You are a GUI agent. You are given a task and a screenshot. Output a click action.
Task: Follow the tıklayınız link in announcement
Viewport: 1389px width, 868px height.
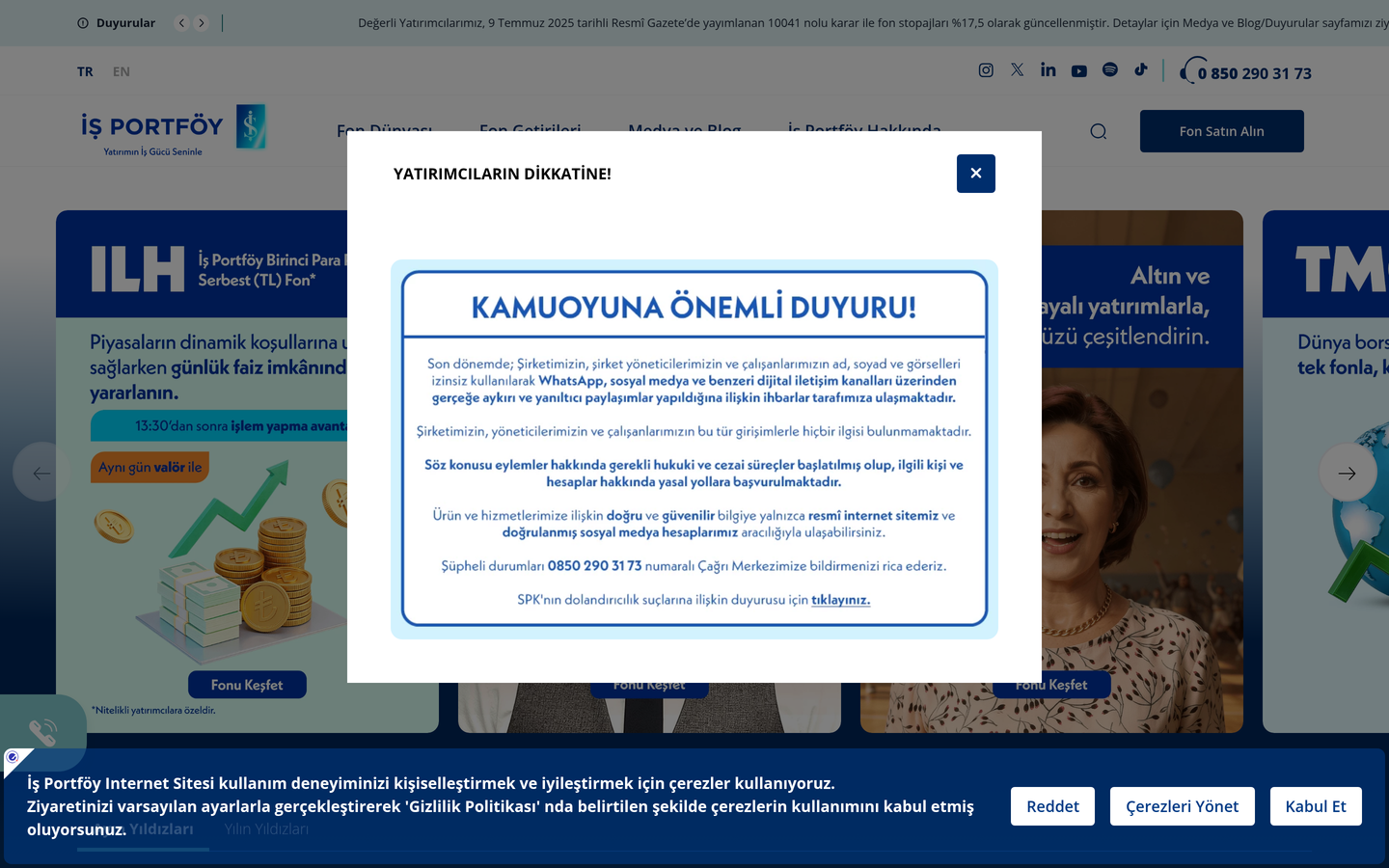point(840,600)
